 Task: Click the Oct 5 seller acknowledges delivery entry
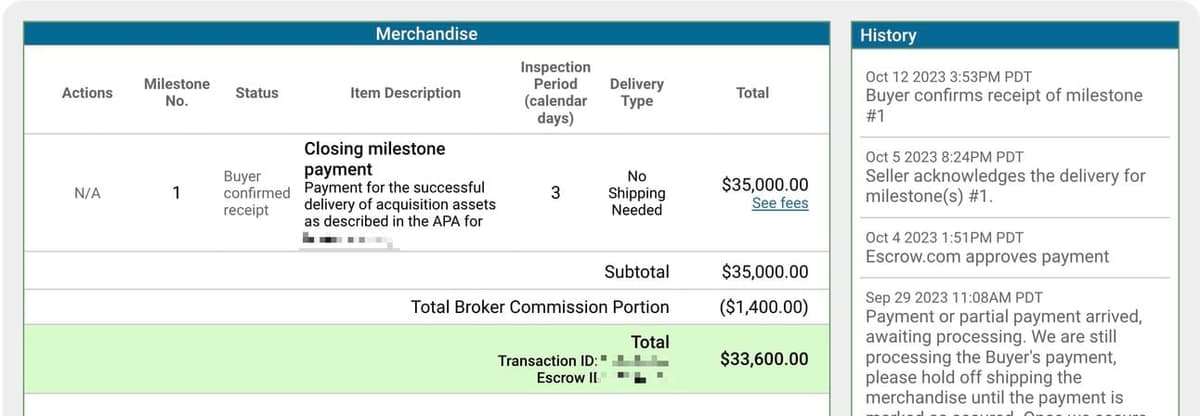click(x=1003, y=176)
